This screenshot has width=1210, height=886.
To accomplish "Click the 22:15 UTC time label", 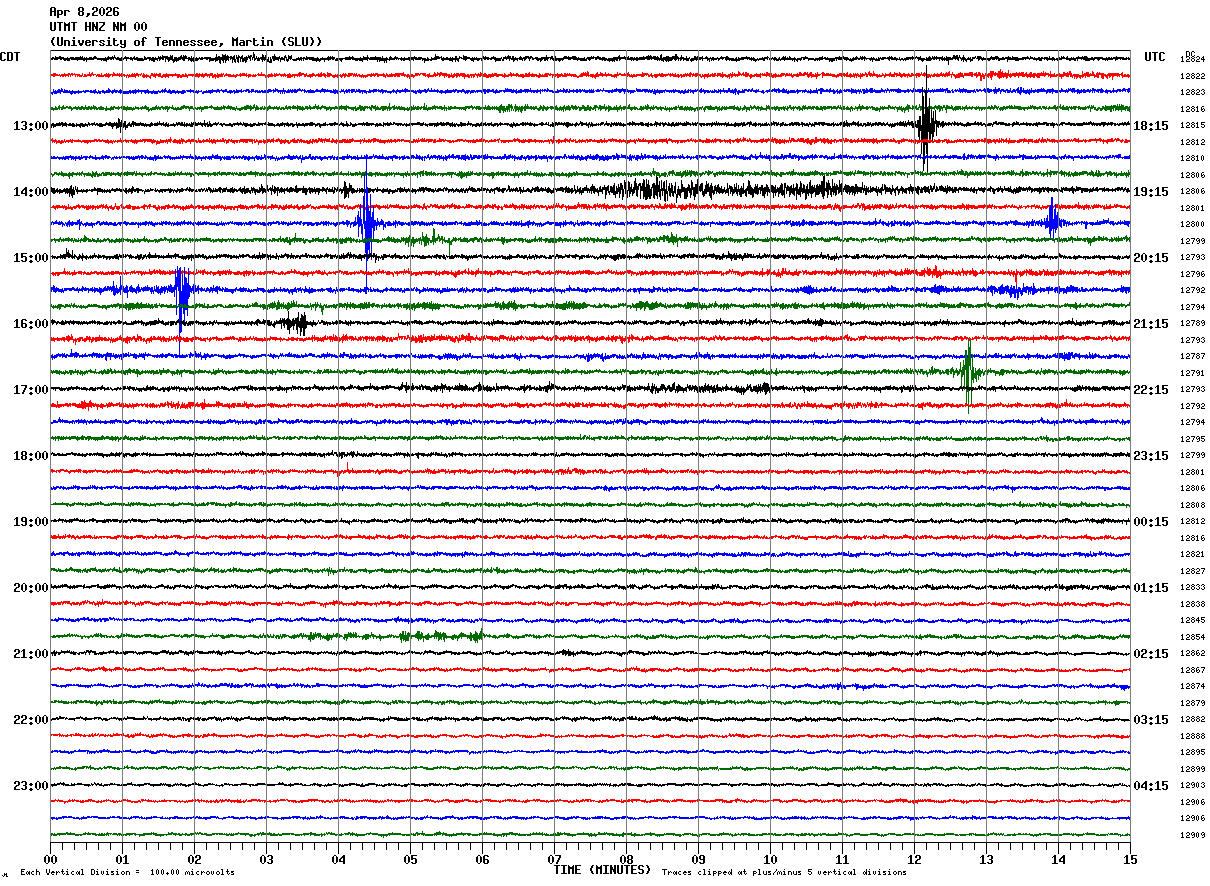I will 1151,389.
